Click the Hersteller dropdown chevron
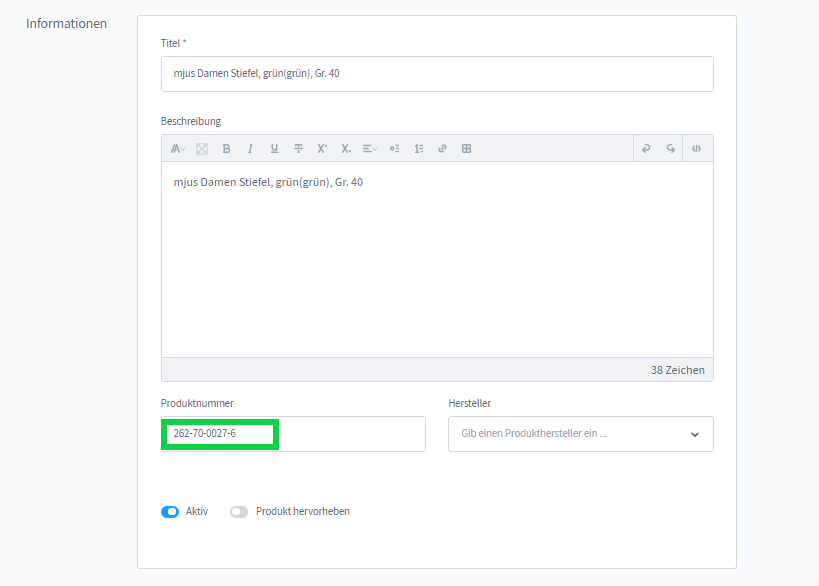The width and height of the screenshot is (819, 586). (695, 435)
